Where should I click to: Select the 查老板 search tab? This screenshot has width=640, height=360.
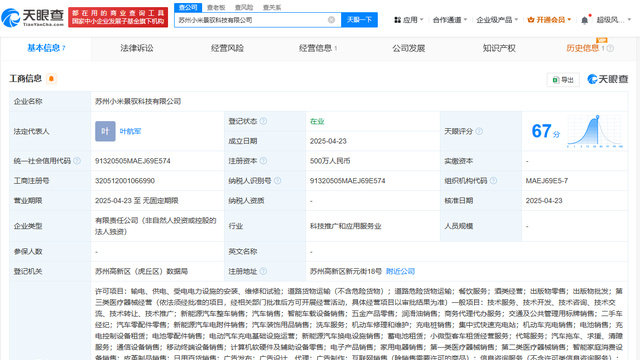pyautogui.click(x=216, y=7)
